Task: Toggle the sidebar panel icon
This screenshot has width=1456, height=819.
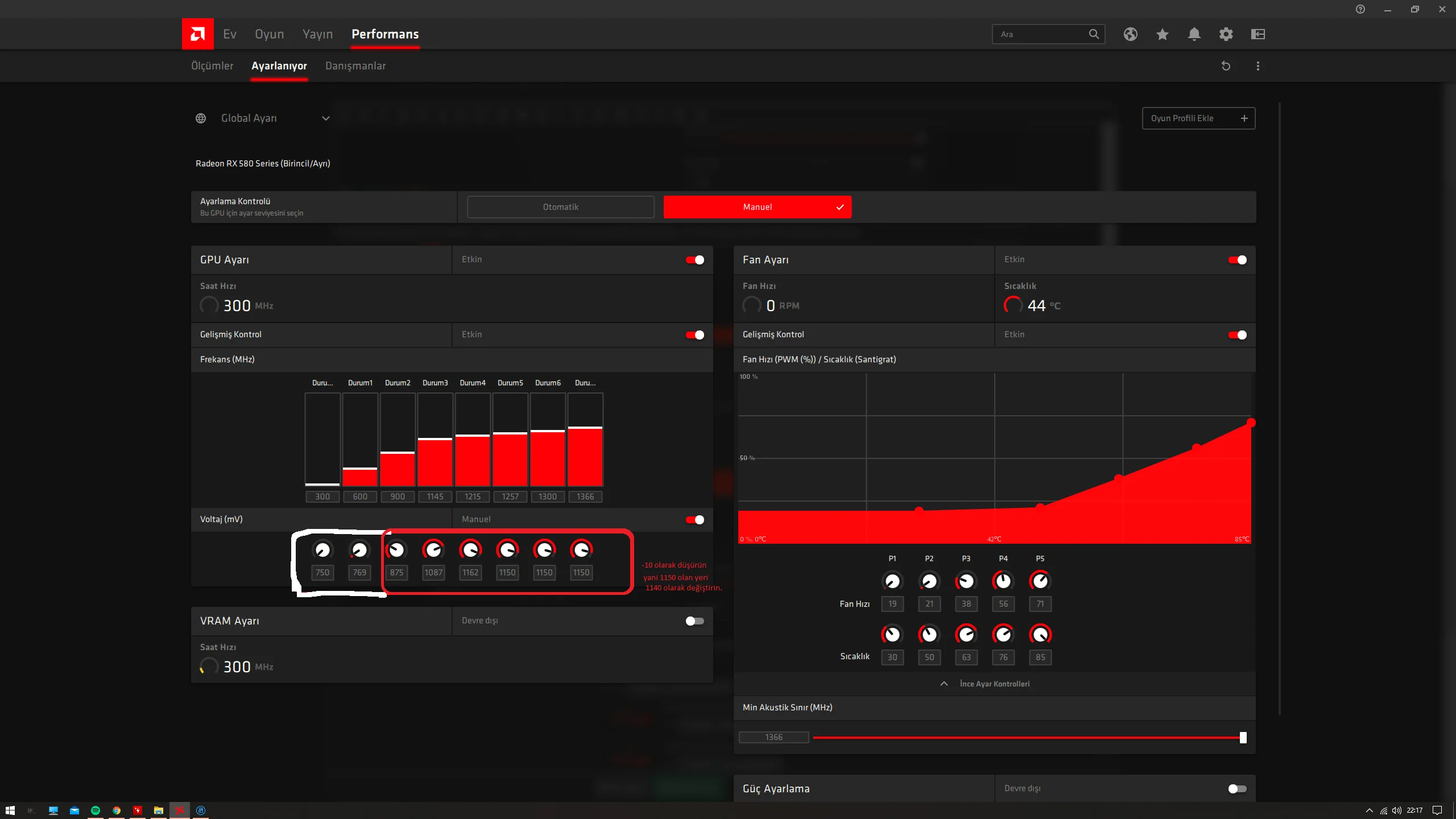Action: [1258, 34]
